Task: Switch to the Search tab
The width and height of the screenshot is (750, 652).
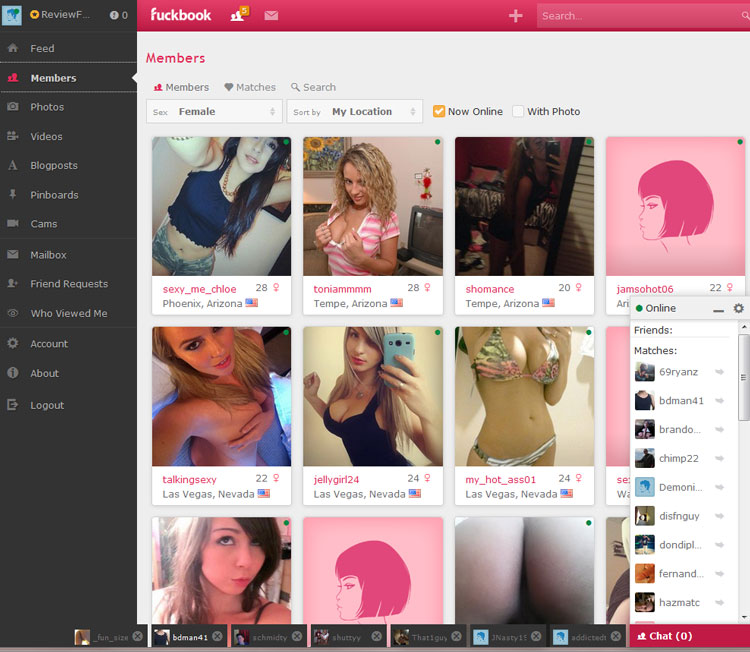Action: [x=313, y=87]
